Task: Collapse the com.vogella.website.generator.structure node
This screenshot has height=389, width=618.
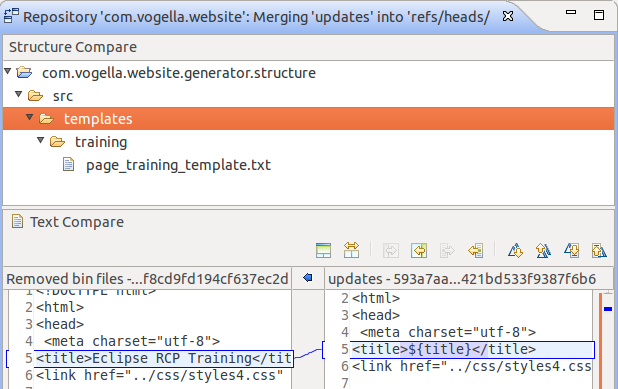Action: (7, 71)
